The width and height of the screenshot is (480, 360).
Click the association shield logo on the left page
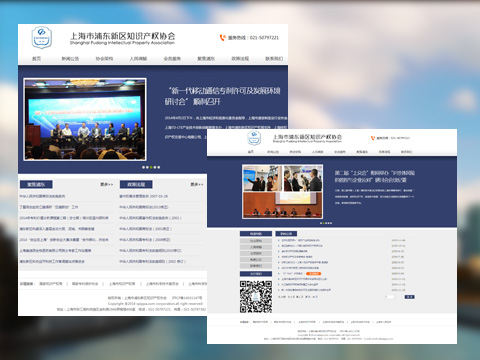click(42, 38)
